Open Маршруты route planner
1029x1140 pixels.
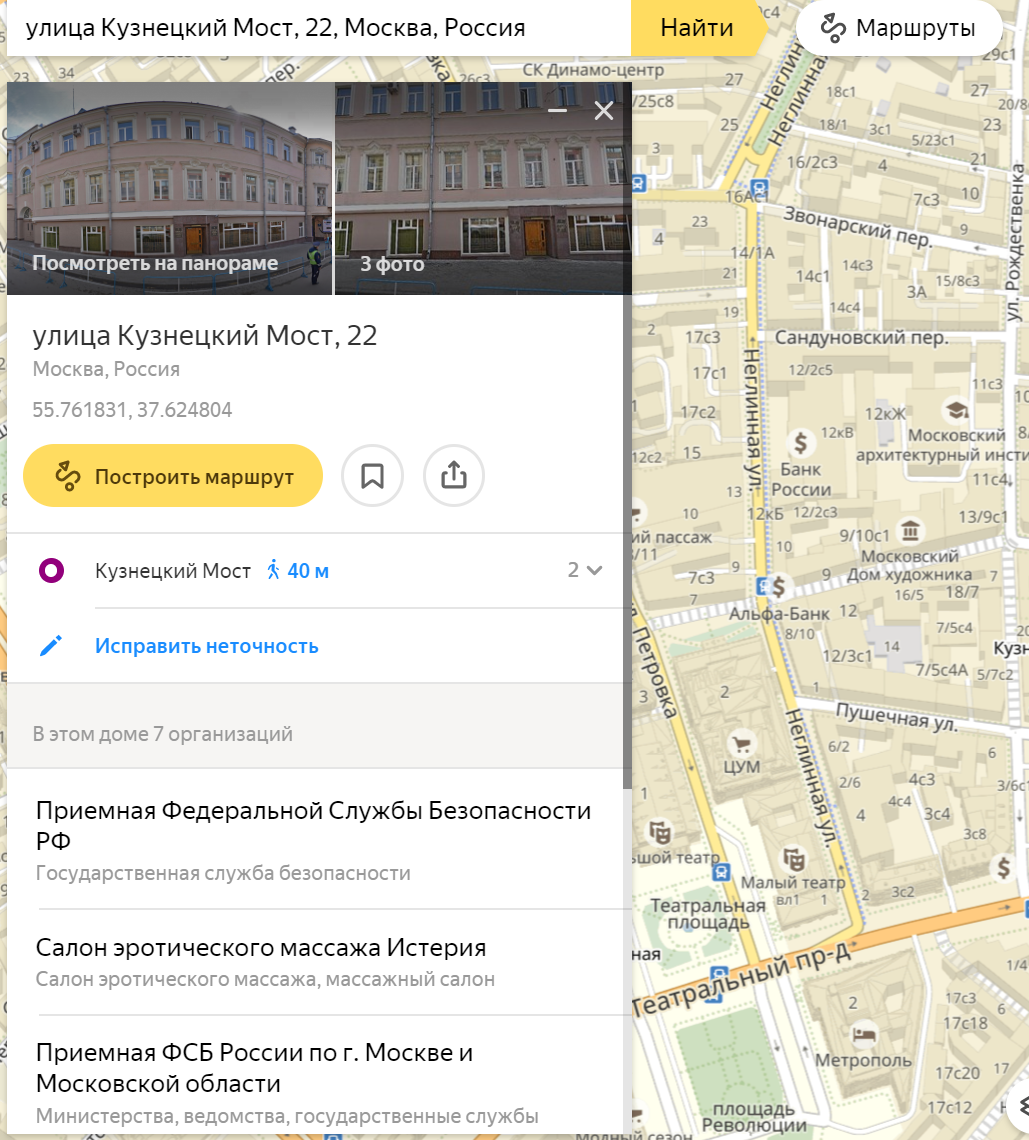point(899,28)
